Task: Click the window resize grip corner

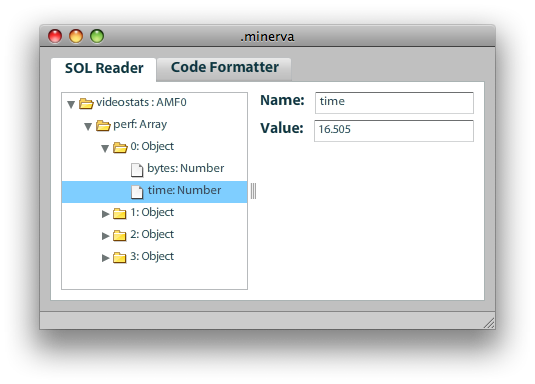Action: tap(489, 323)
